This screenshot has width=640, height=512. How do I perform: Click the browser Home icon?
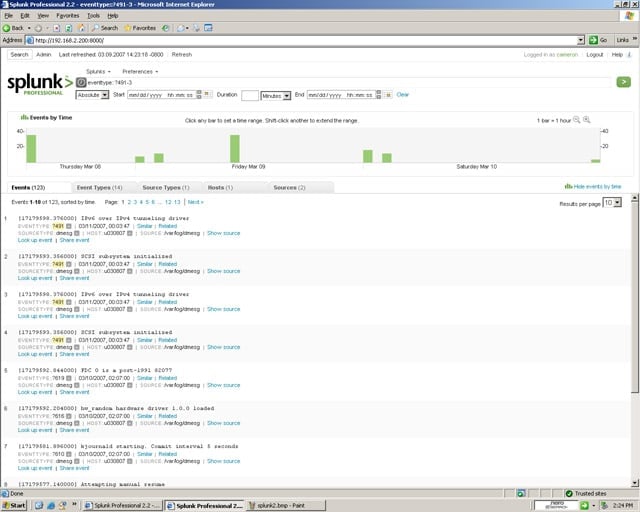pyautogui.click(x=82, y=28)
